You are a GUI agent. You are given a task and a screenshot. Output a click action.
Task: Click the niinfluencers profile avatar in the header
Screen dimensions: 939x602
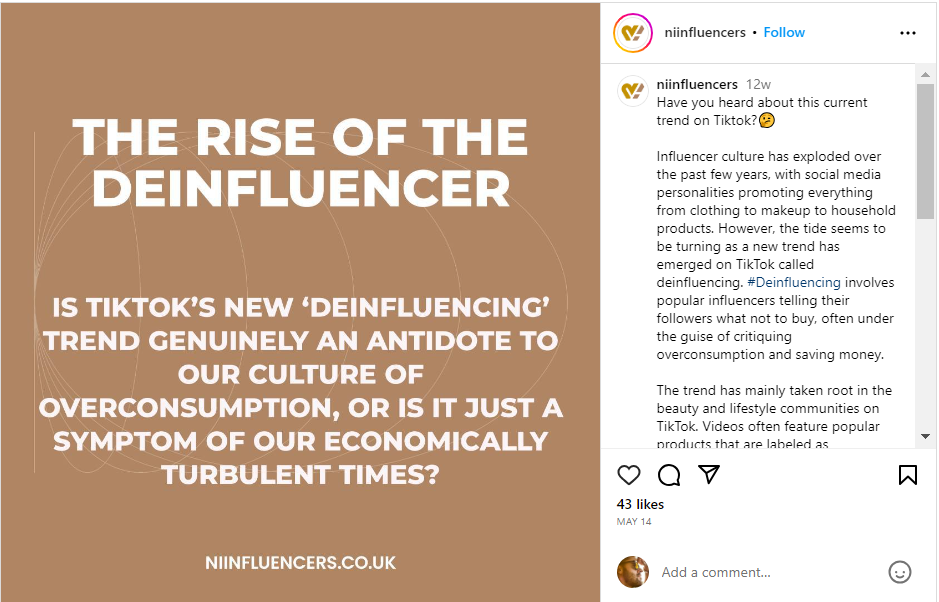point(633,32)
